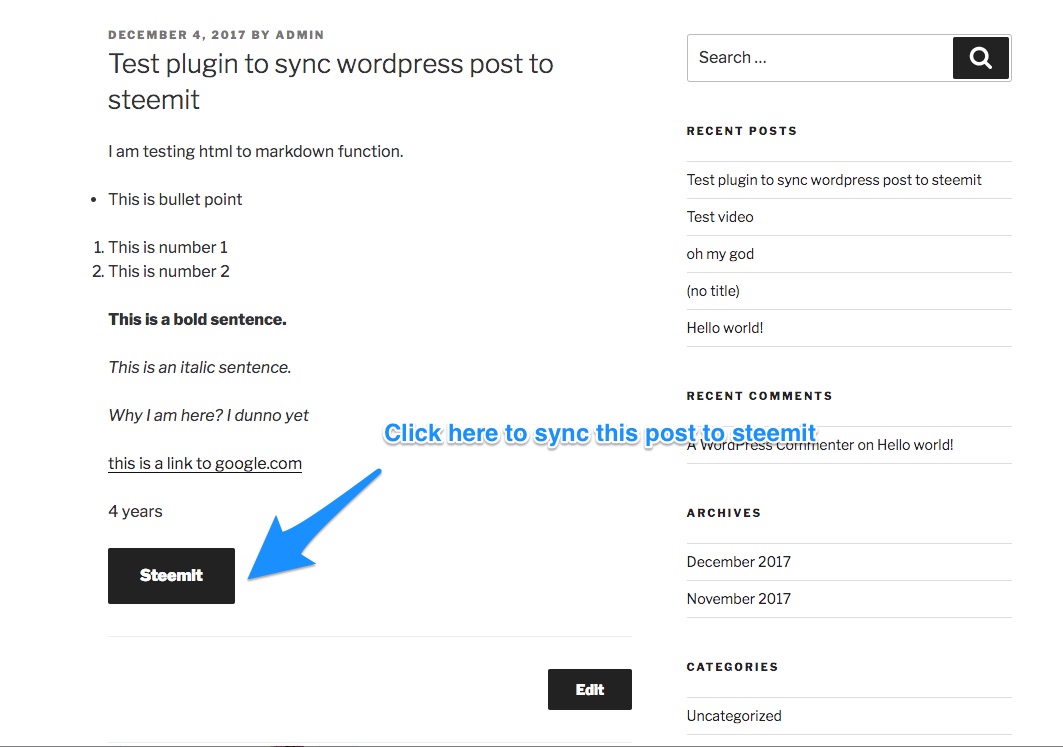Click the text 'This is number 2'
1063x747 pixels.
pyautogui.click(x=169, y=271)
